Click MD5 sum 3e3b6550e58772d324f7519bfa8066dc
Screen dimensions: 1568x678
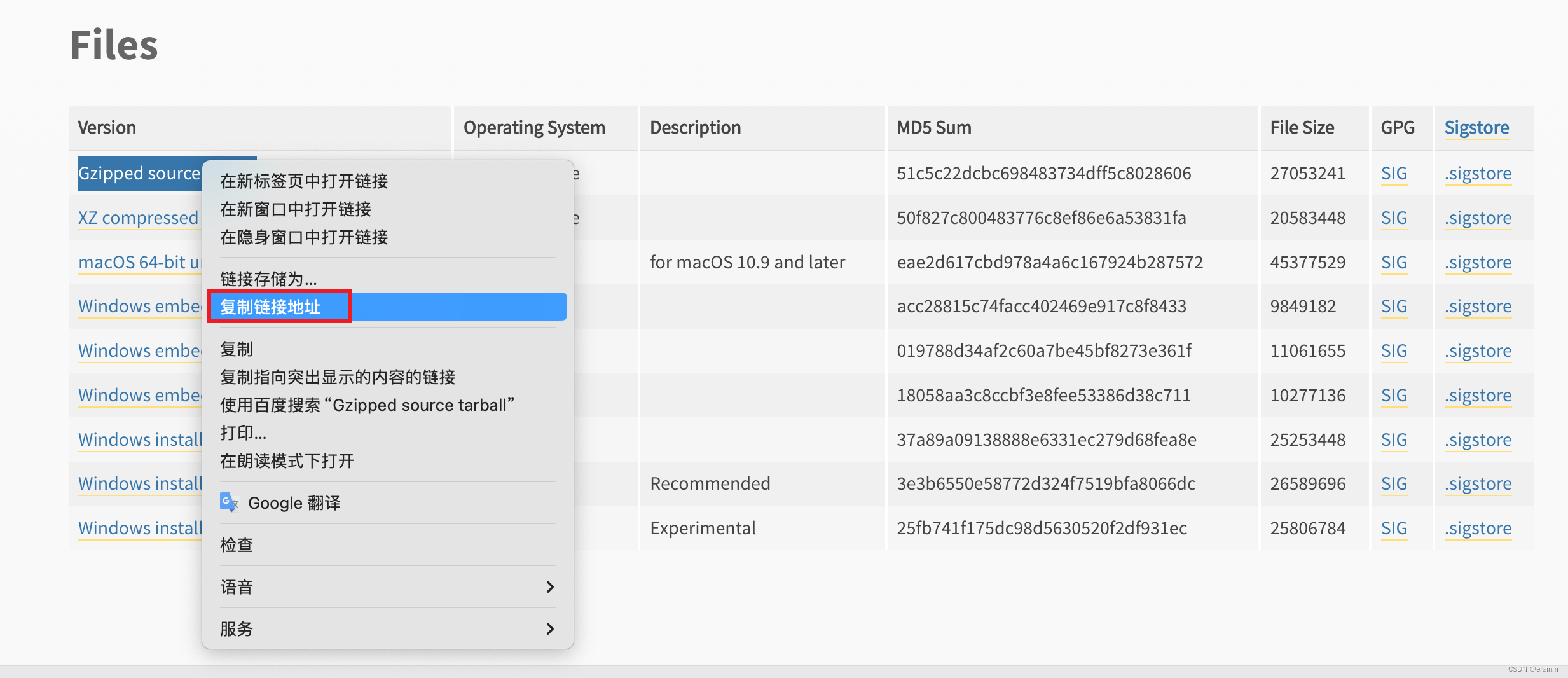(1045, 483)
